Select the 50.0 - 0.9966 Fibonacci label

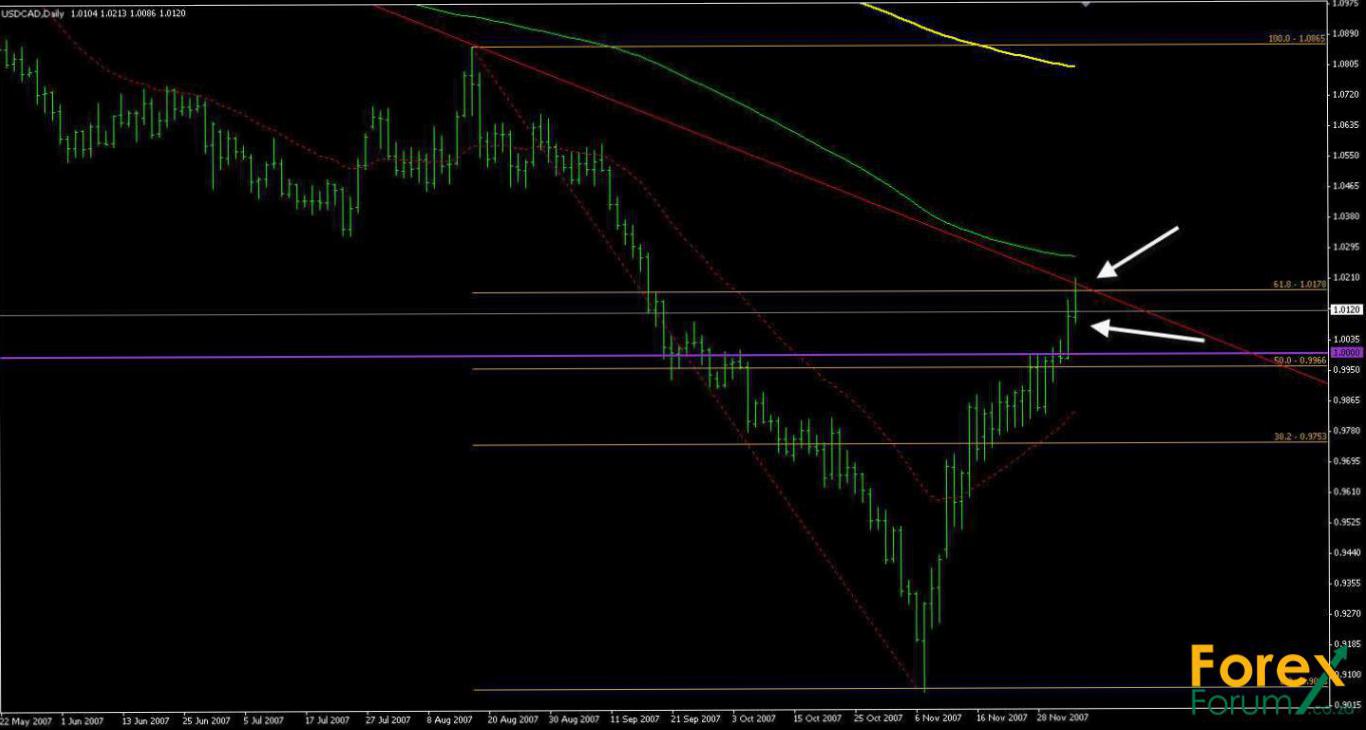pyautogui.click(x=1298, y=360)
